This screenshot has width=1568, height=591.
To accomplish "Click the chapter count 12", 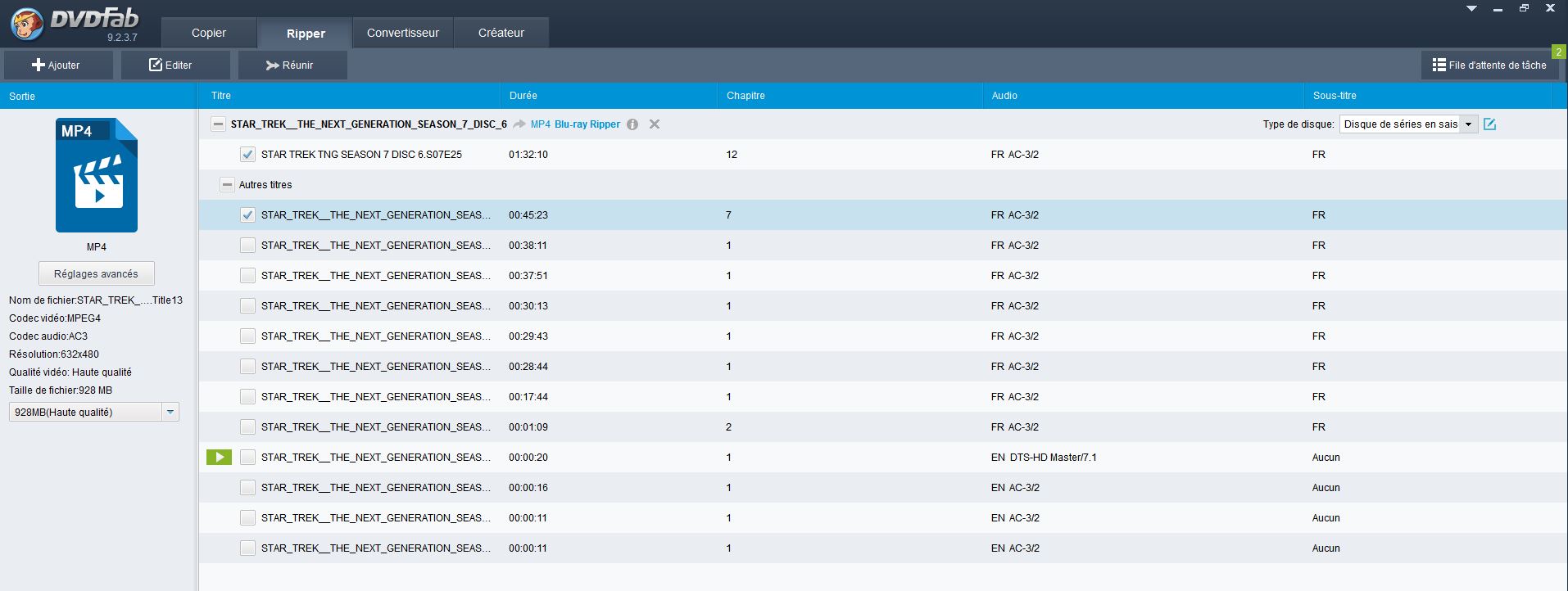I will (x=732, y=155).
